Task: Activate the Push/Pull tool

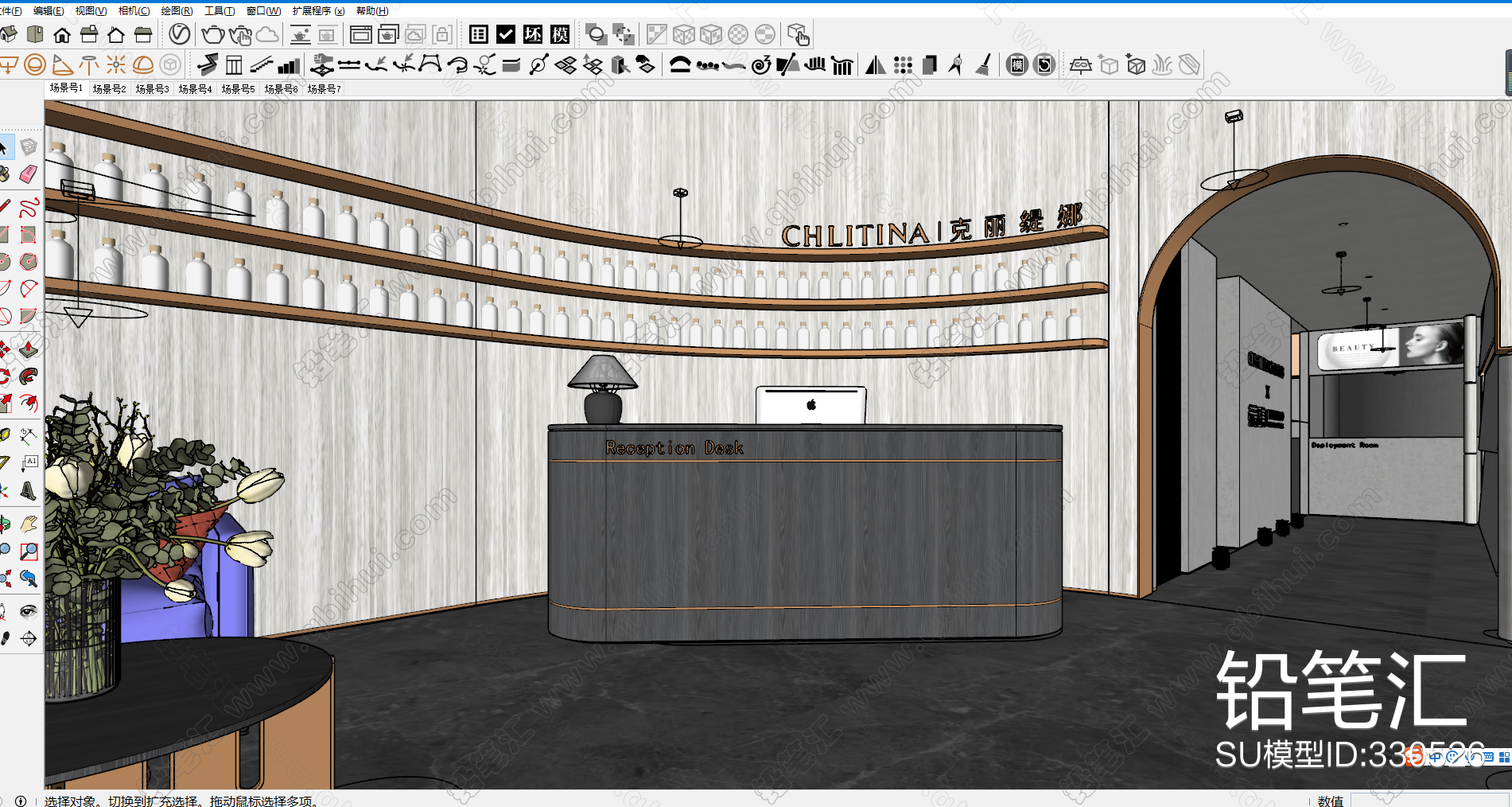Action: click(x=29, y=349)
